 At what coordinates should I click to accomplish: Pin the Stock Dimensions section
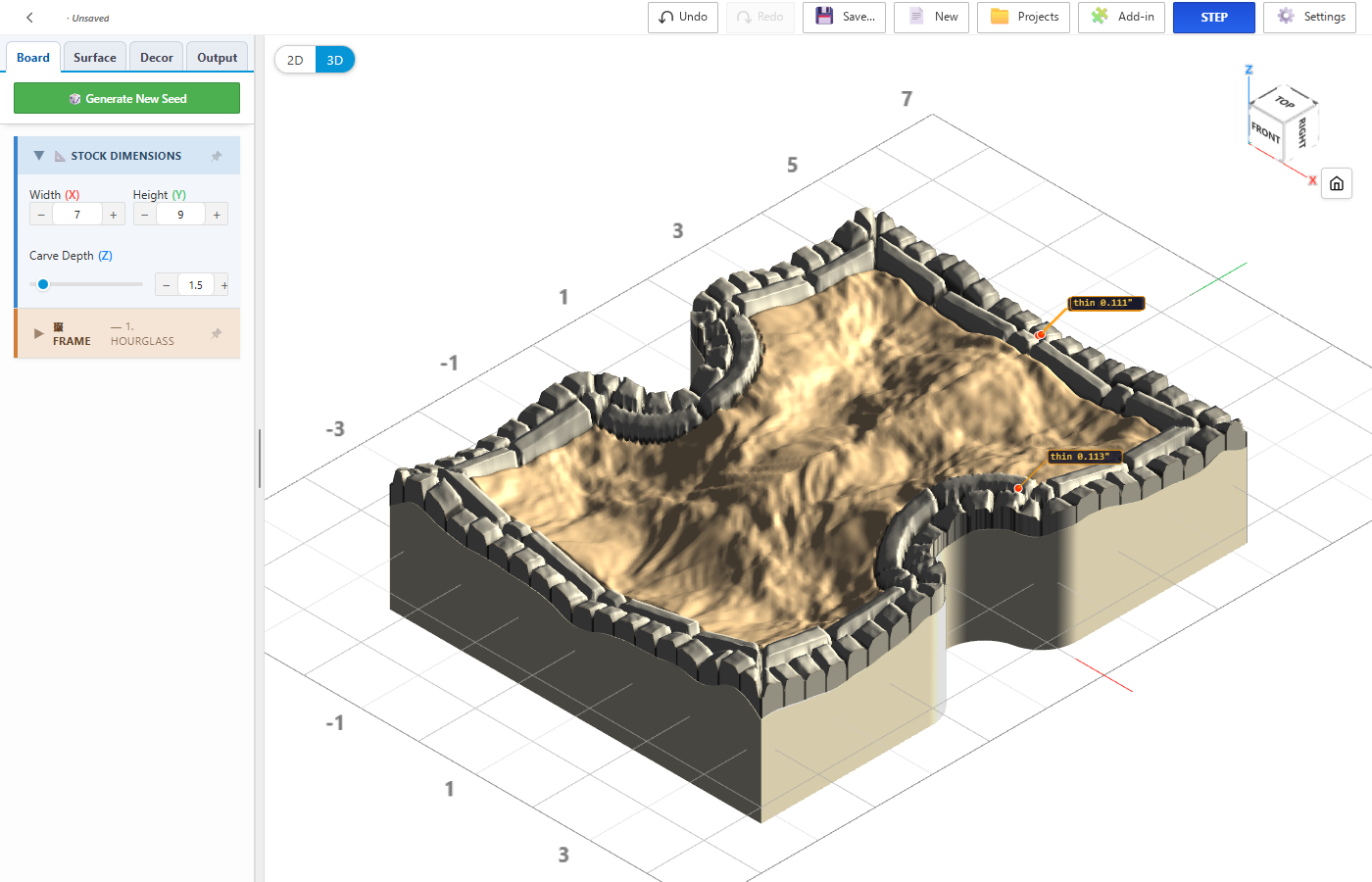(x=217, y=156)
